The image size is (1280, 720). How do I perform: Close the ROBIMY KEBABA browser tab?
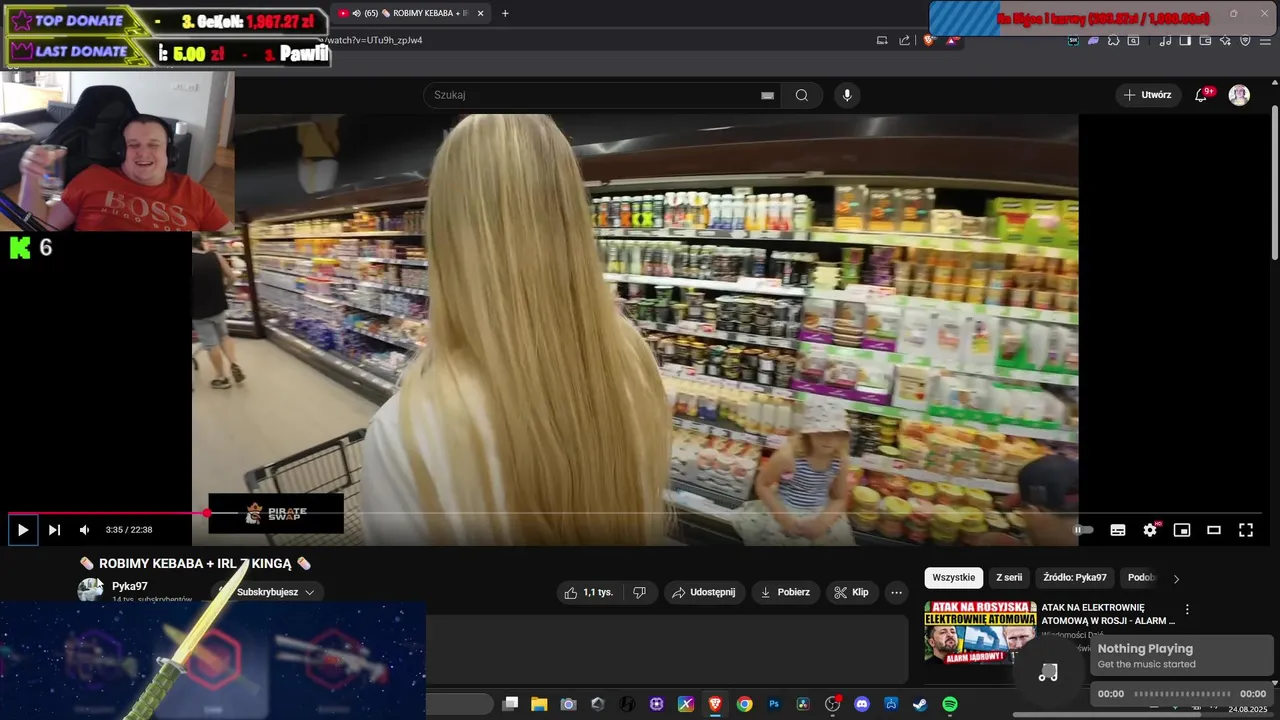[x=481, y=13]
